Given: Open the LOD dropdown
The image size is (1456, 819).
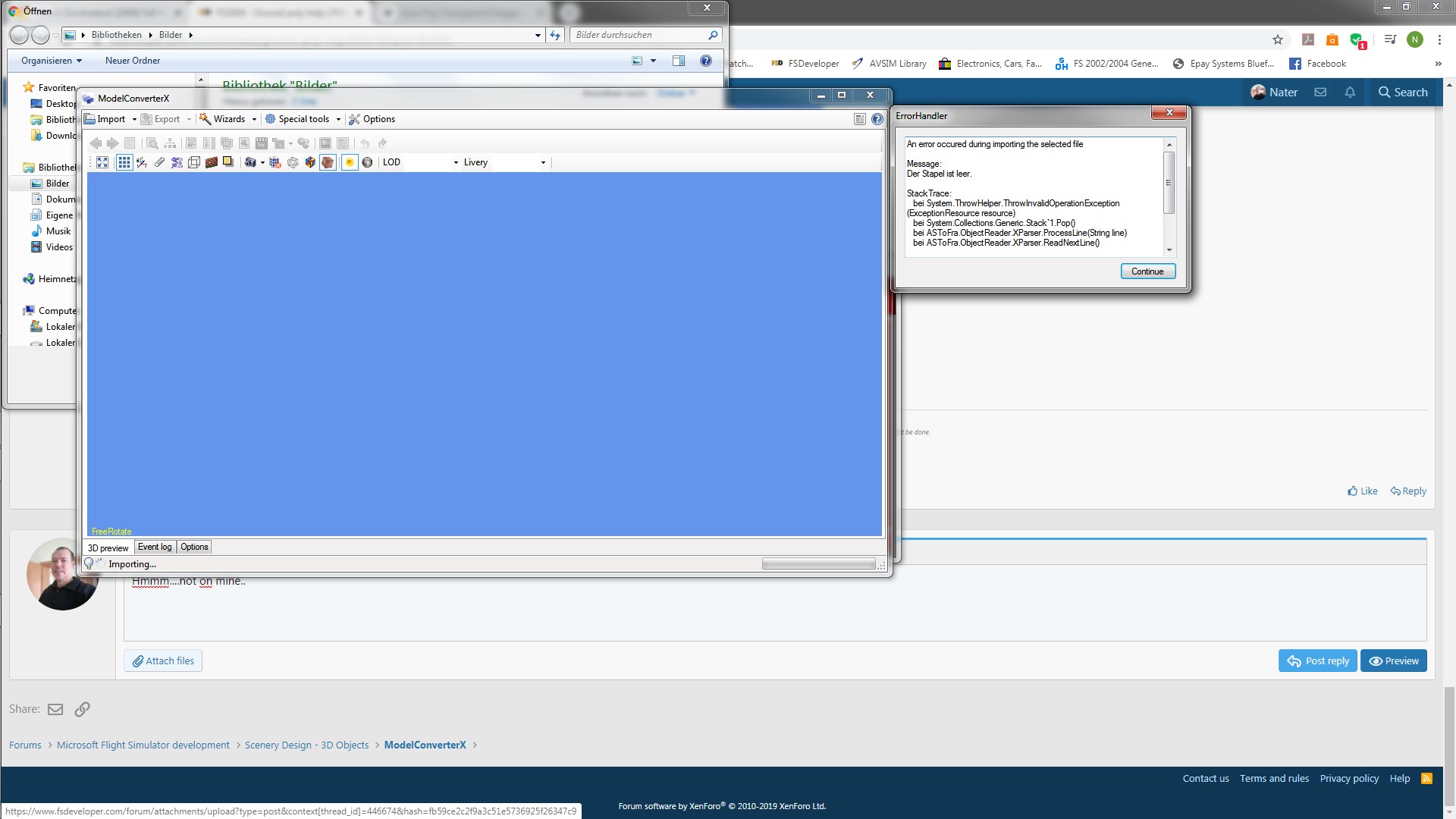Looking at the screenshot, I should click(456, 162).
